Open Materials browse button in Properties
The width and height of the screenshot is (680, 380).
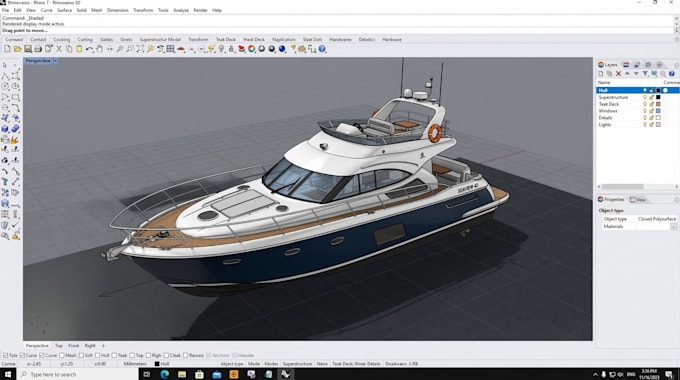click(x=673, y=226)
